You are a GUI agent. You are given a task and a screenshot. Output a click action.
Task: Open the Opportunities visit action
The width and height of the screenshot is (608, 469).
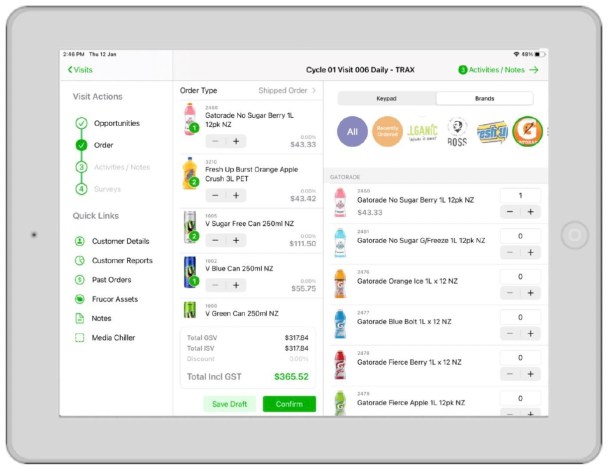pyautogui.click(x=117, y=123)
